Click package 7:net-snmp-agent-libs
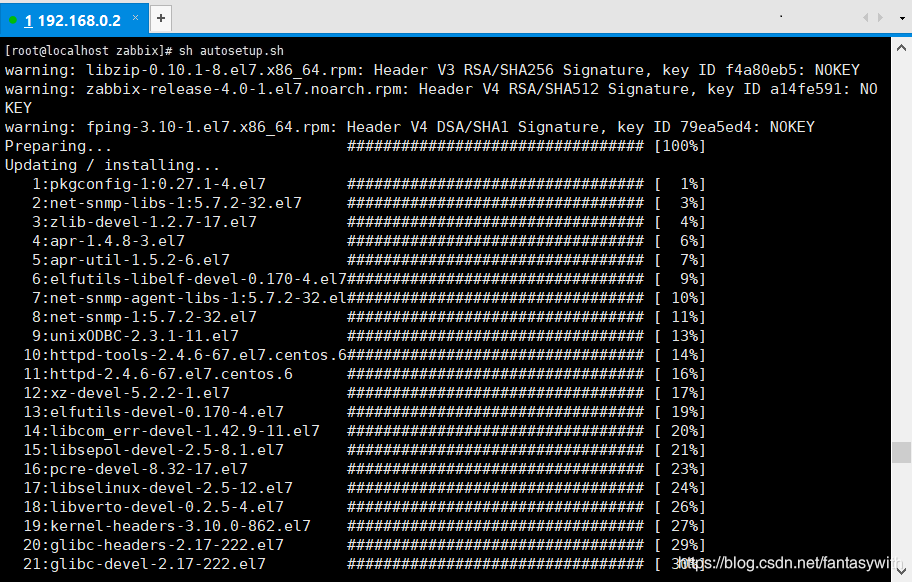 pyautogui.click(x=189, y=298)
